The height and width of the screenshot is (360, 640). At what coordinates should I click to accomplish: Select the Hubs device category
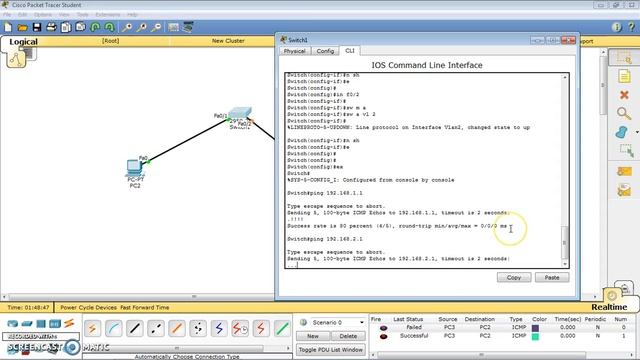pos(41,324)
